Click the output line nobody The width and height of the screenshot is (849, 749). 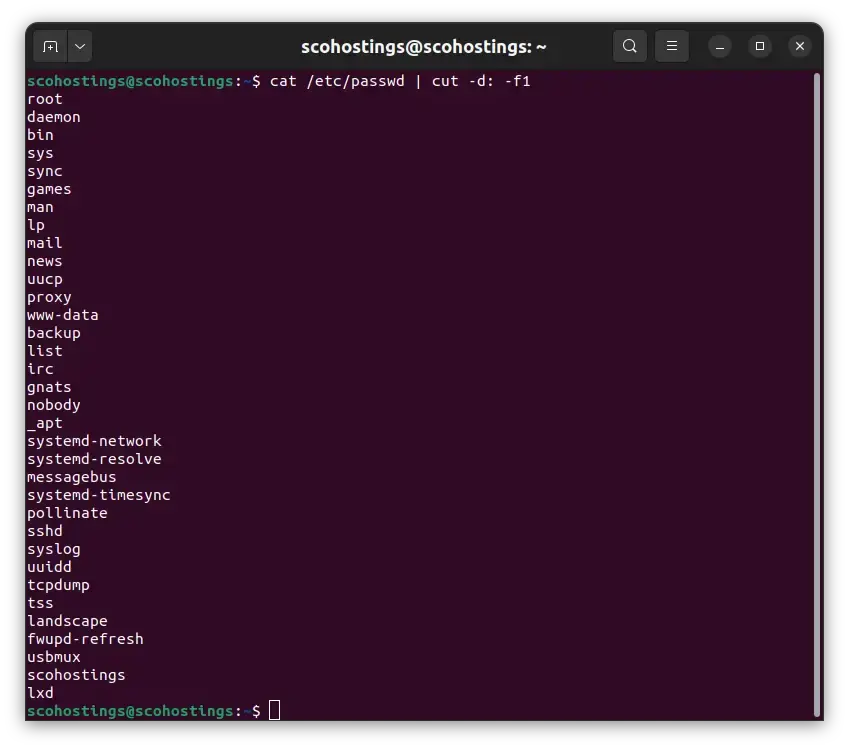coord(54,405)
